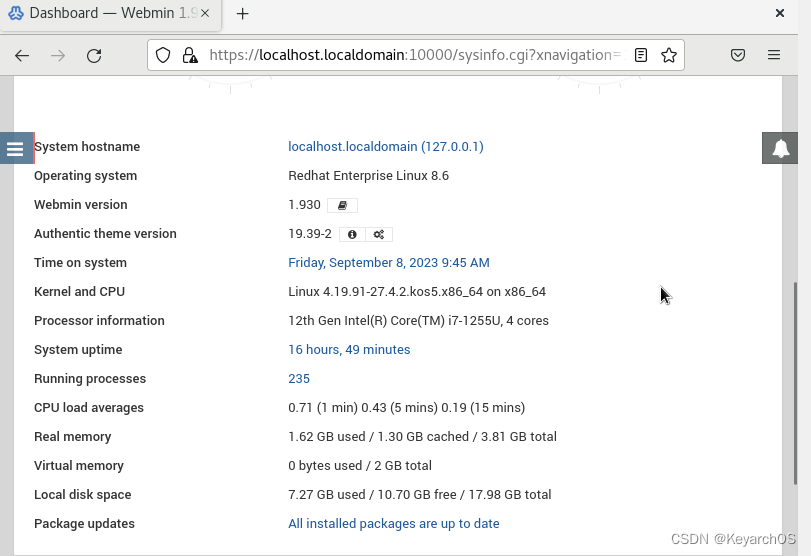Image resolution: width=811 pixels, height=556 pixels.
Task: Open a new tab with the plus button
Action: 243,13
